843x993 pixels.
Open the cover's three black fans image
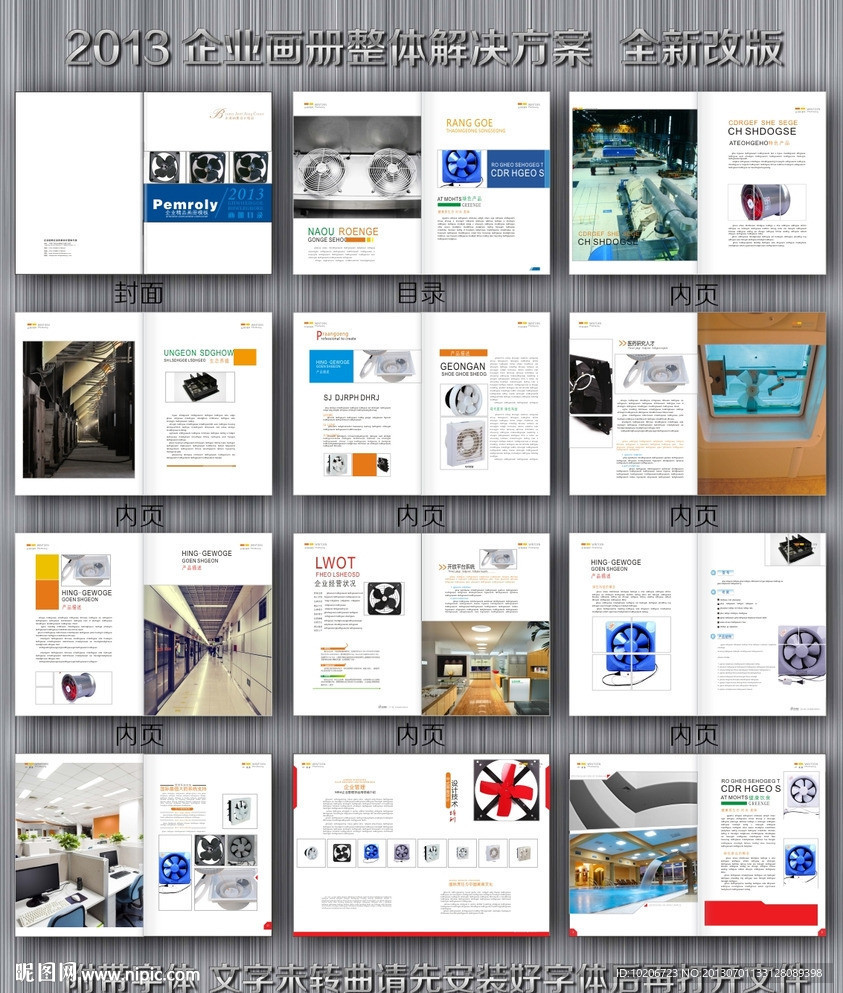pyautogui.click(x=208, y=167)
